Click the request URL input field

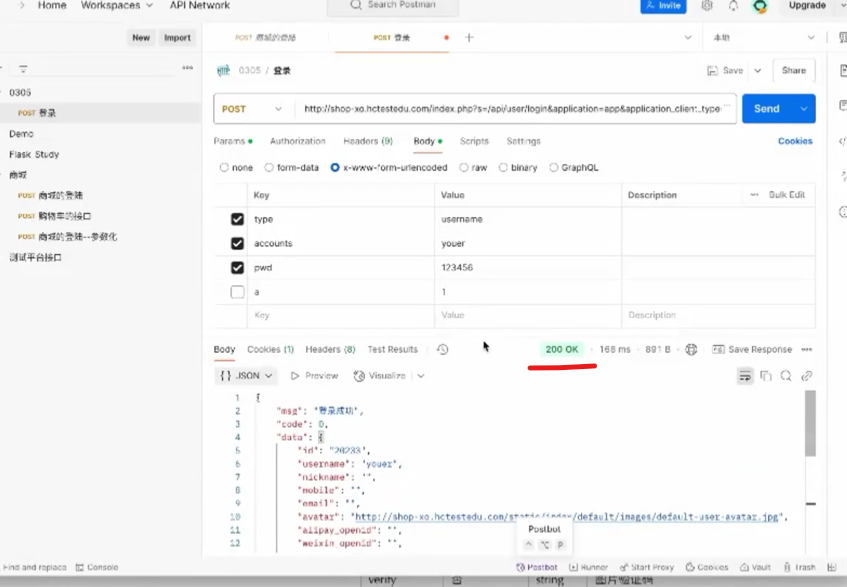tap(516, 109)
